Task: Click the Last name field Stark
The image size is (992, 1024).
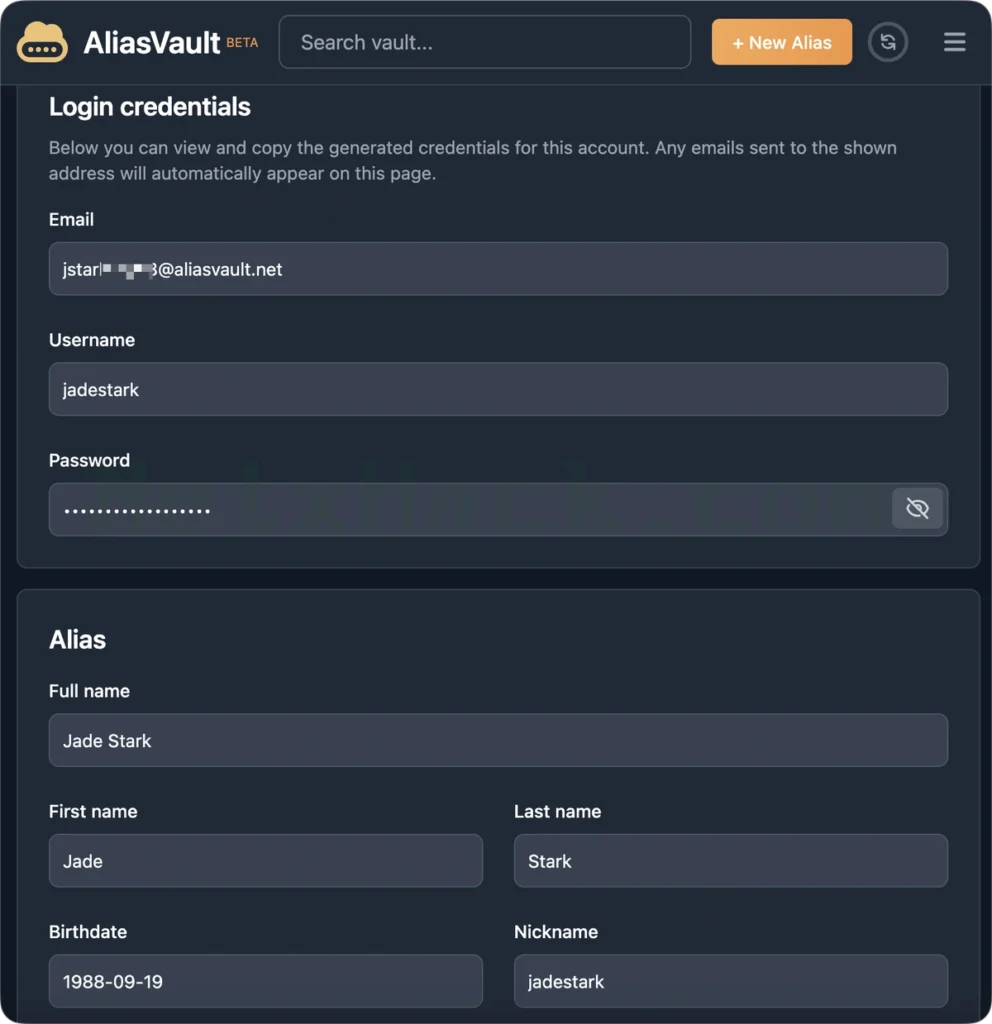Action: [x=731, y=861]
